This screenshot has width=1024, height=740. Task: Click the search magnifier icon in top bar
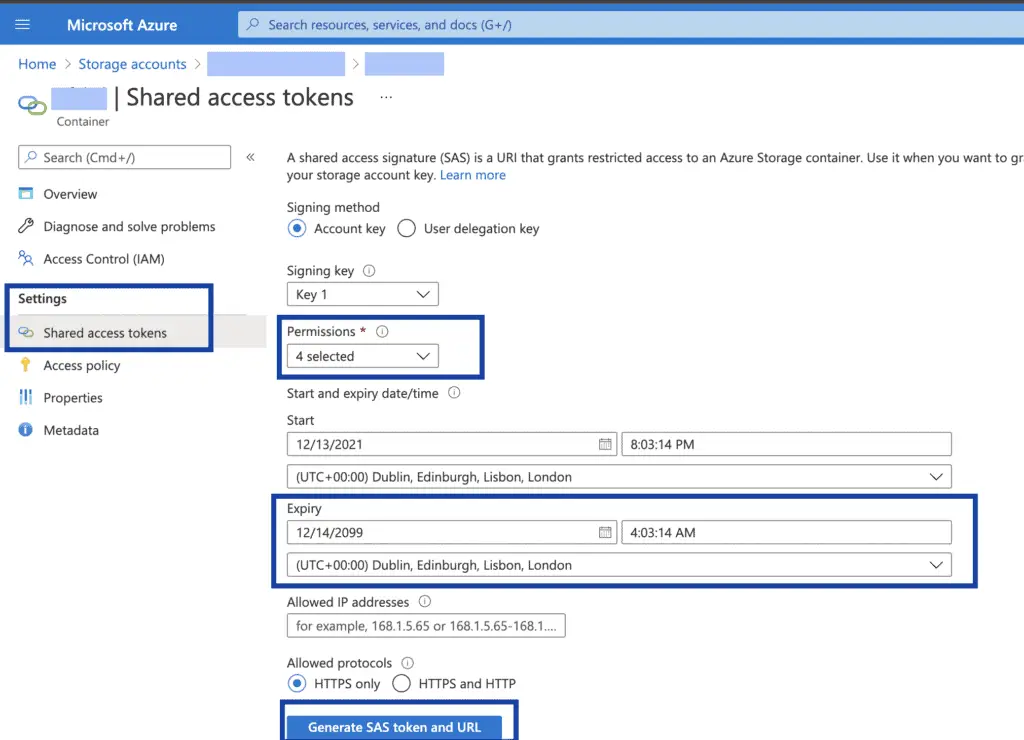tap(253, 25)
